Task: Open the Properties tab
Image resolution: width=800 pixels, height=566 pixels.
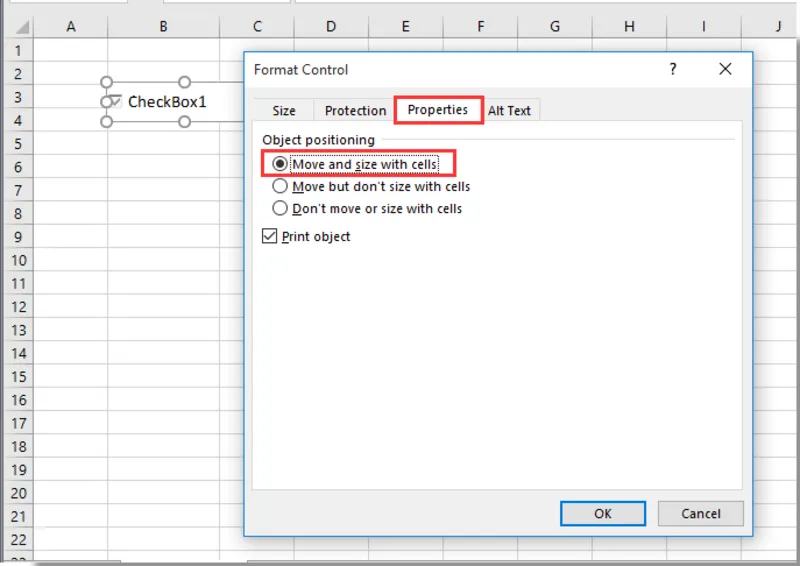Action: pyautogui.click(x=438, y=110)
